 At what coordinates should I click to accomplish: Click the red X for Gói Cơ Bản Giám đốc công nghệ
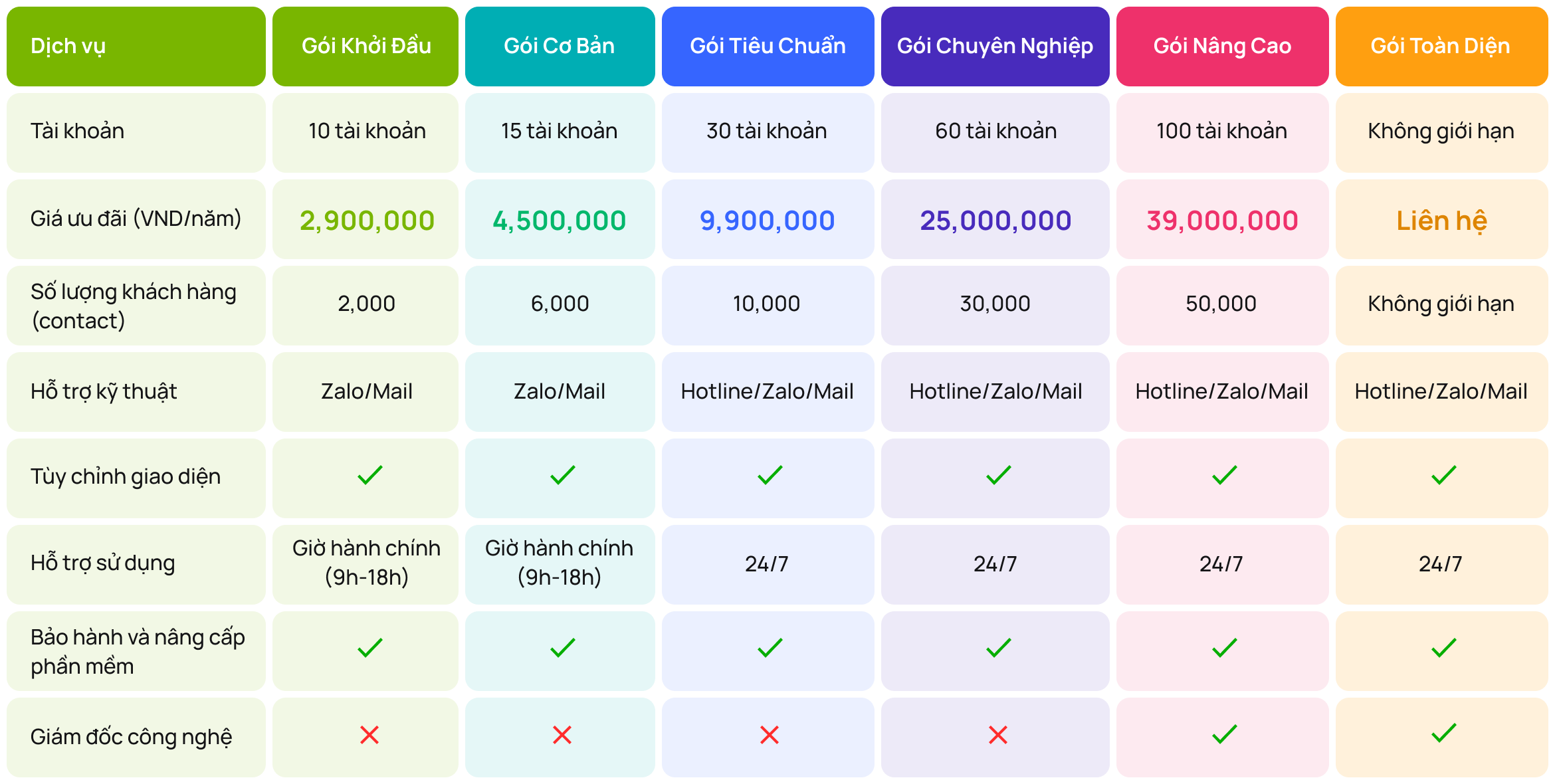pyautogui.click(x=562, y=735)
